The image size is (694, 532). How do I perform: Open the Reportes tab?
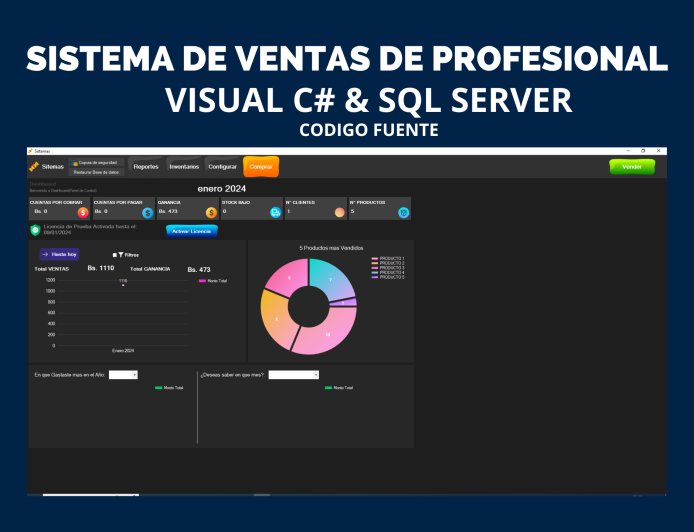click(x=146, y=167)
